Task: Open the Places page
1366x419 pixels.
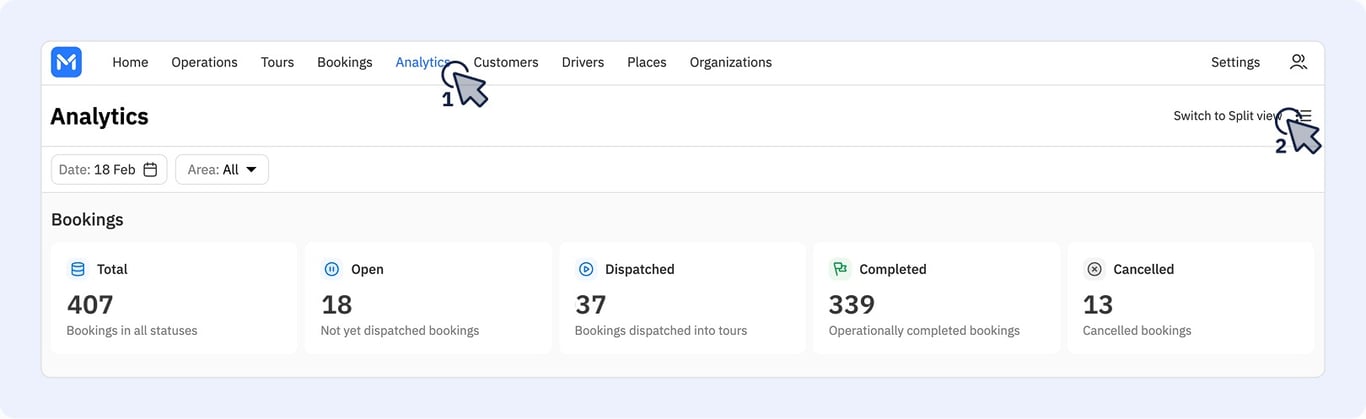Action: (647, 62)
